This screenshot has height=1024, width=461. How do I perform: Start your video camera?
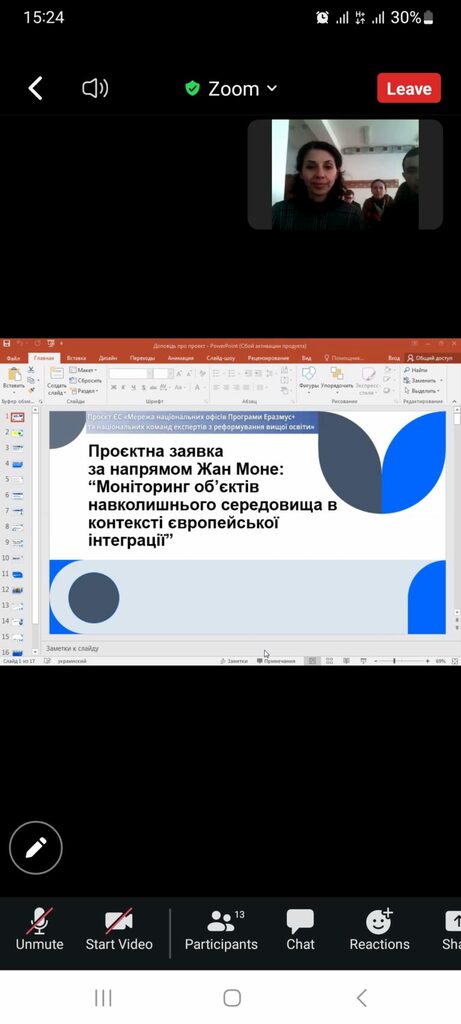pyautogui.click(x=119, y=929)
